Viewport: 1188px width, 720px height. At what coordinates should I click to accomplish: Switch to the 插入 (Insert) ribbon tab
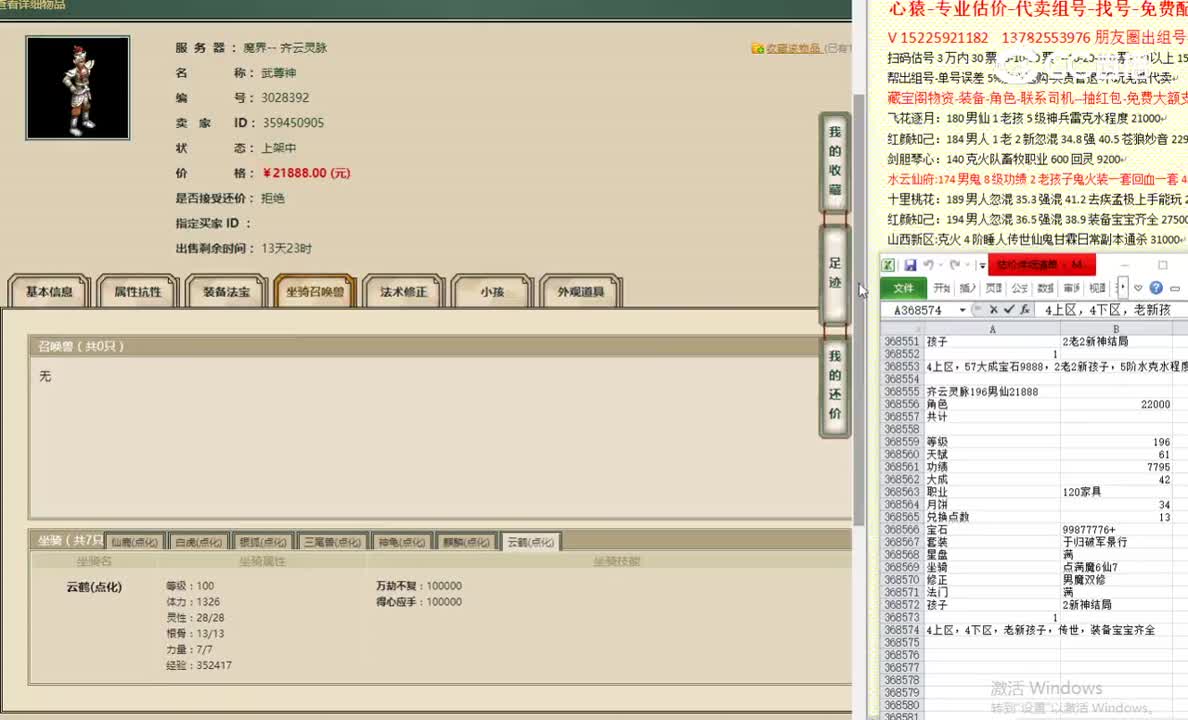[968, 288]
